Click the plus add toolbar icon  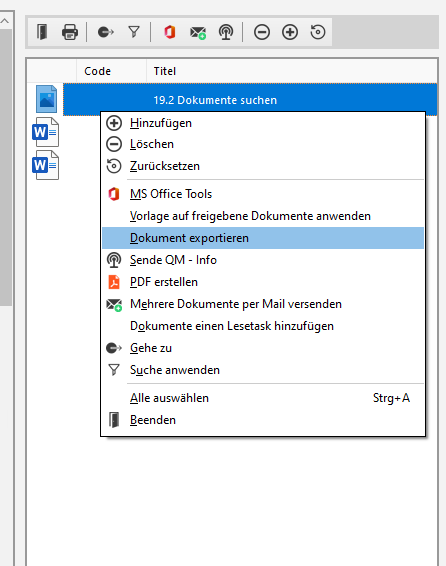tap(290, 32)
